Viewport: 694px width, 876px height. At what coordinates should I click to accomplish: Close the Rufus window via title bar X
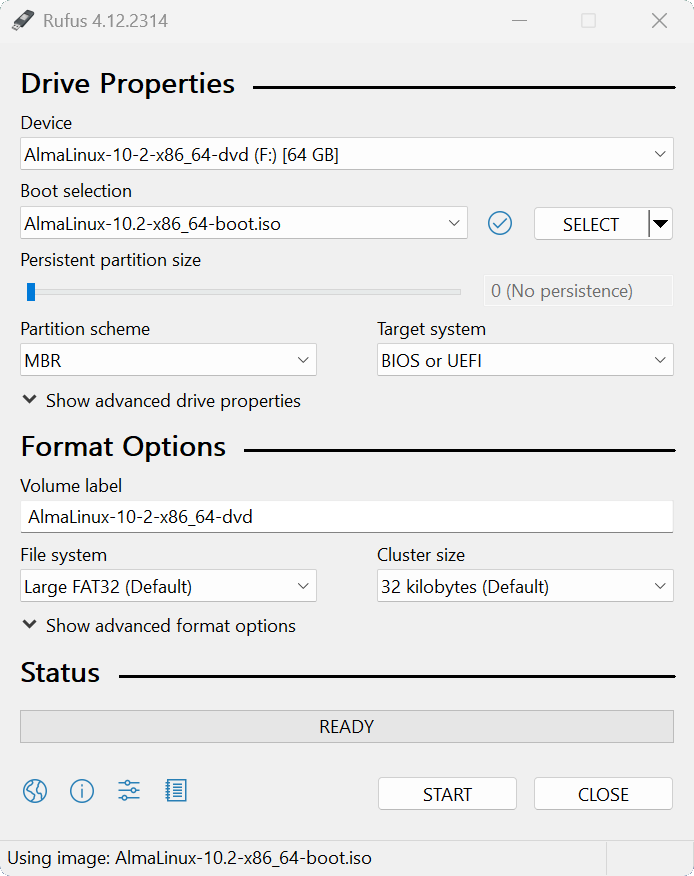(x=659, y=21)
